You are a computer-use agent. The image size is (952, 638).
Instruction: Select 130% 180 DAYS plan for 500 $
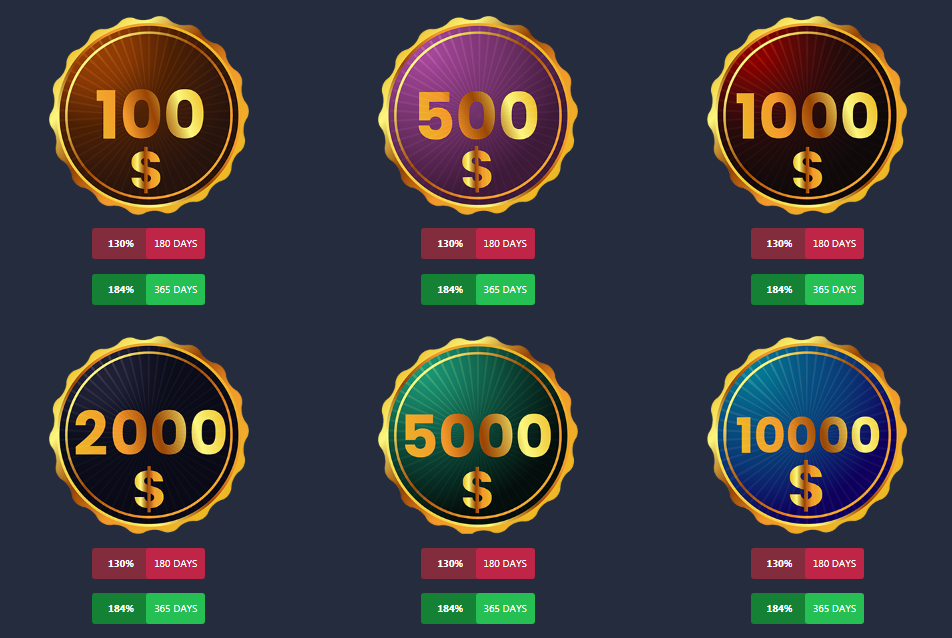tap(478, 243)
